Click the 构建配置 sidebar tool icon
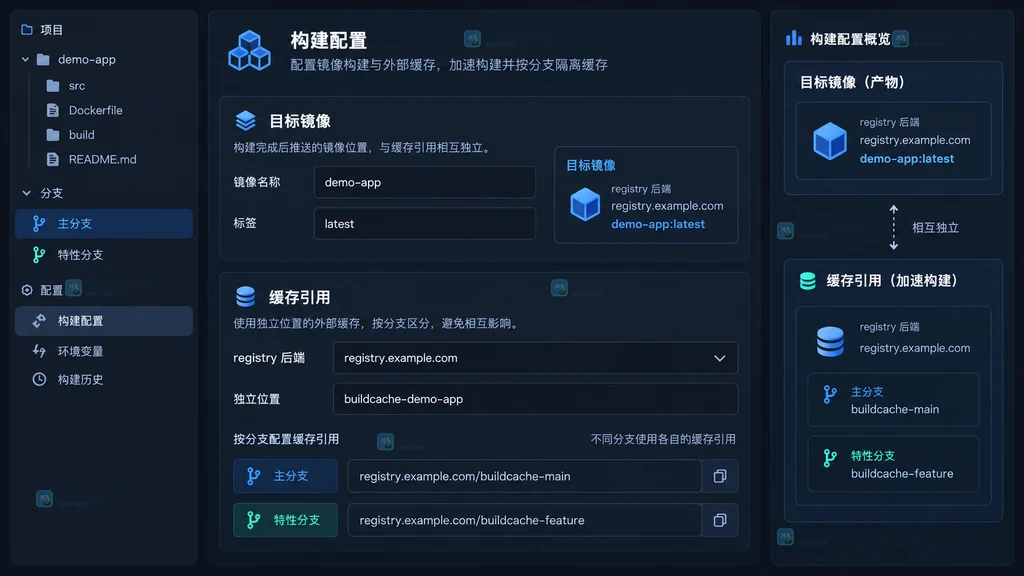The width and height of the screenshot is (1024, 576). 39,321
